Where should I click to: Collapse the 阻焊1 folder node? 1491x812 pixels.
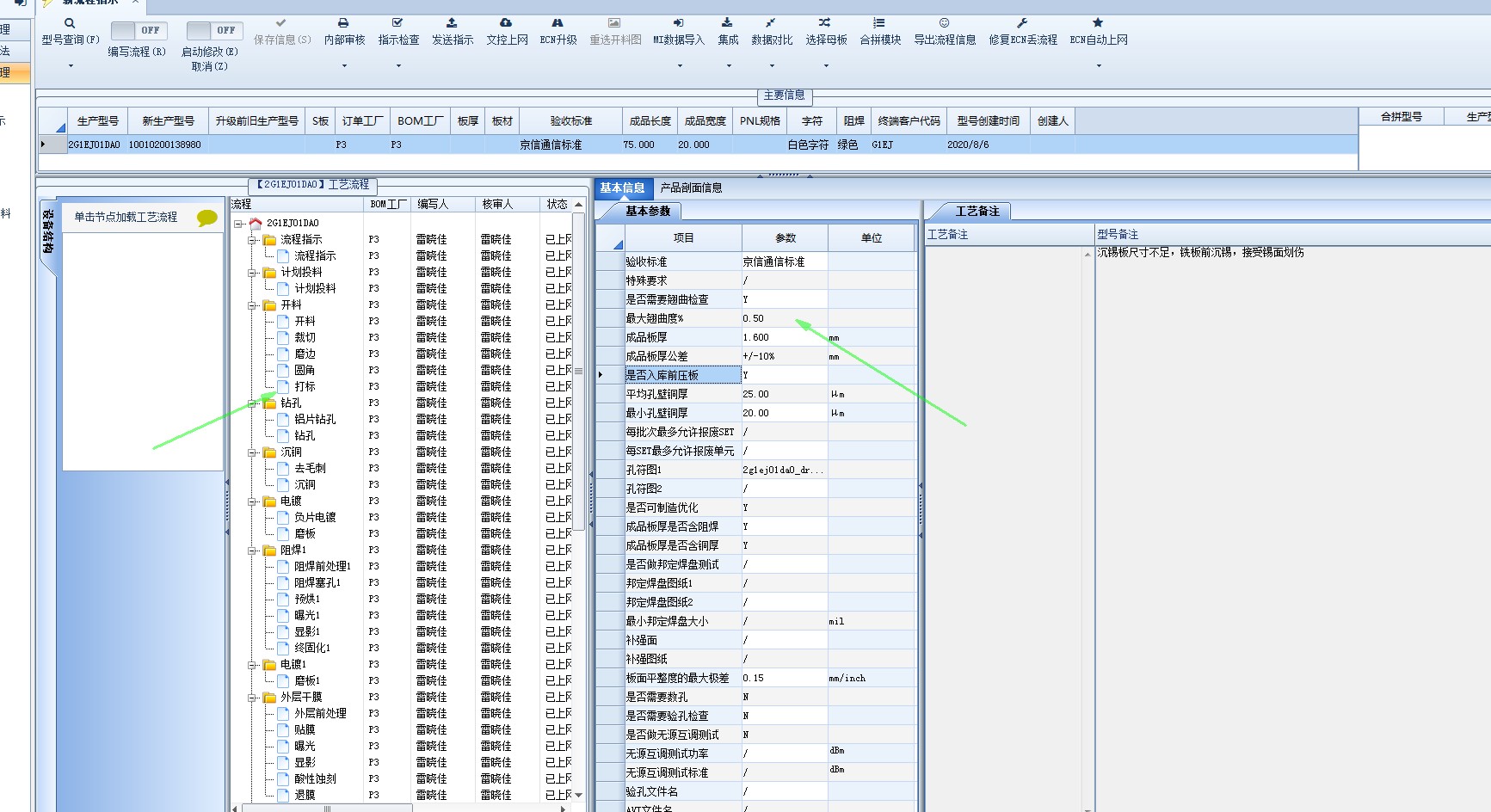tap(253, 551)
